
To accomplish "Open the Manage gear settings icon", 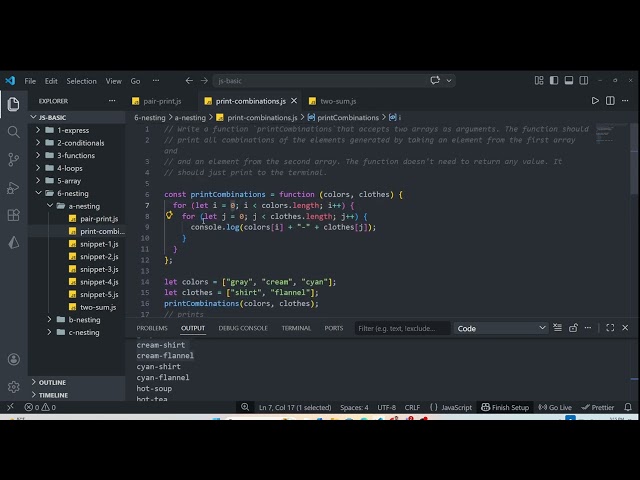I will [x=13, y=387].
